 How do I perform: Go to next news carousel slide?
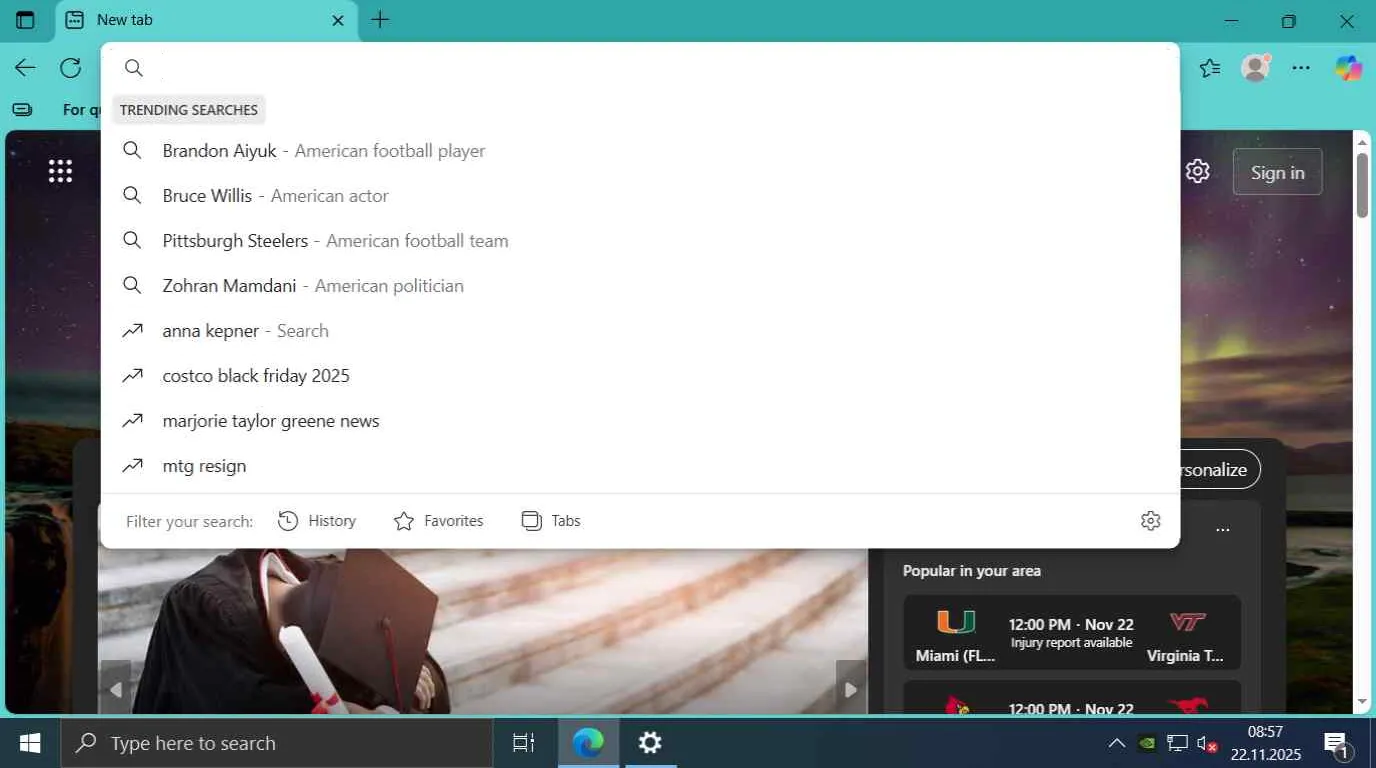(851, 689)
